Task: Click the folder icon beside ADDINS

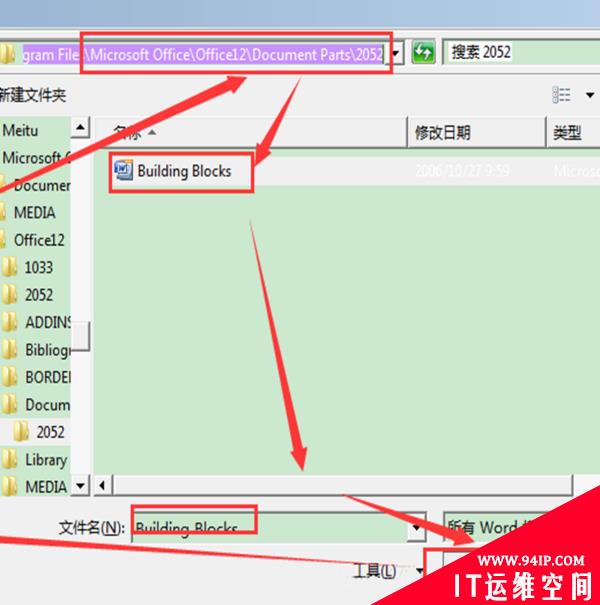Action: 9,322
